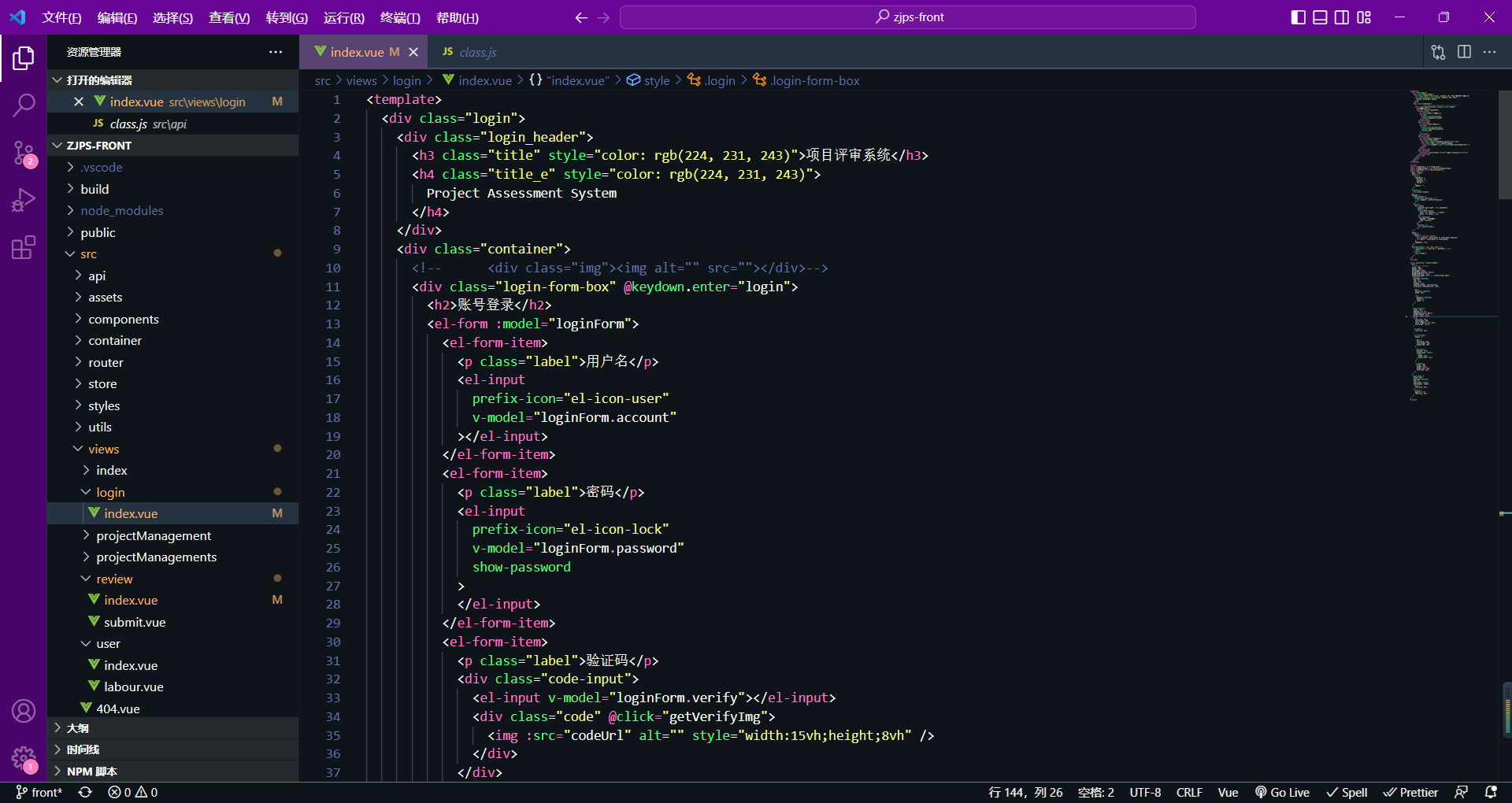This screenshot has width=1512, height=803.
Task: Open problems errors and warnings indicator
Action: 132,793
